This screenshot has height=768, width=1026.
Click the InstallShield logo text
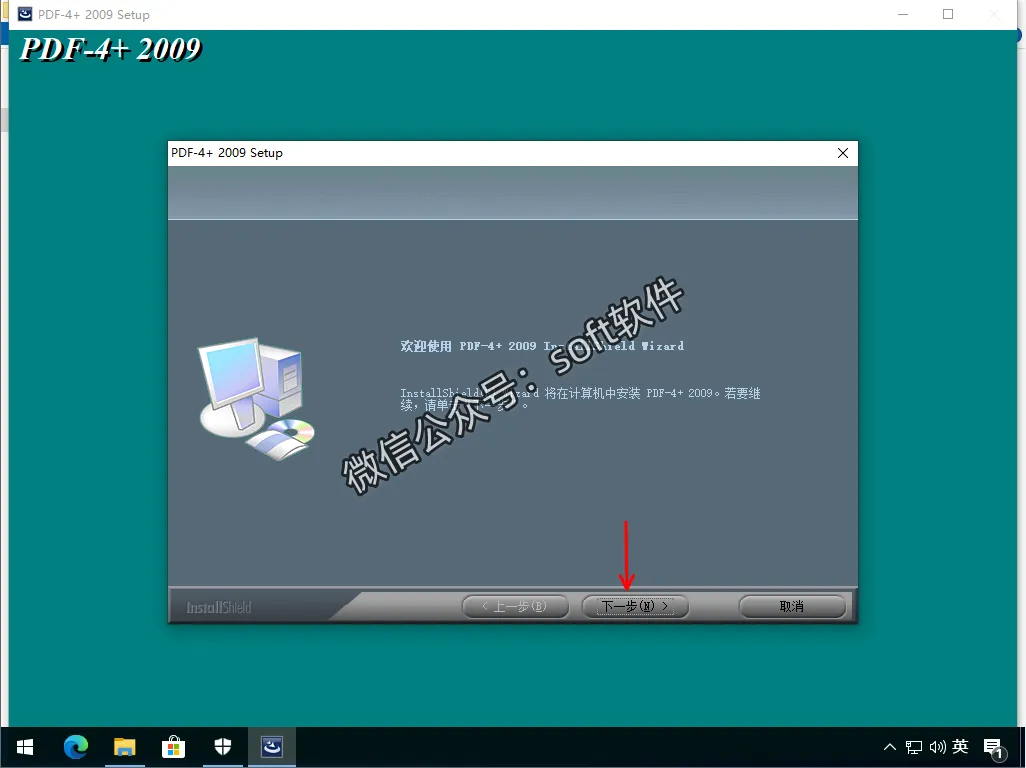click(219, 608)
